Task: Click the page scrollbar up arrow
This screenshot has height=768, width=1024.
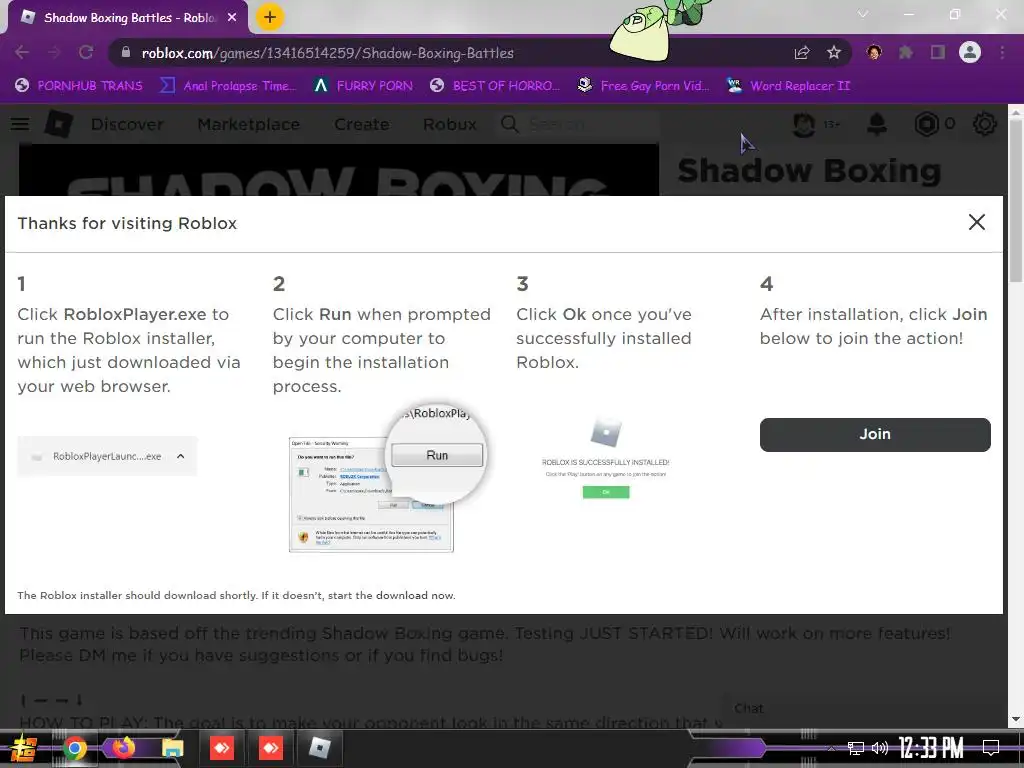Action: [x=1016, y=112]
